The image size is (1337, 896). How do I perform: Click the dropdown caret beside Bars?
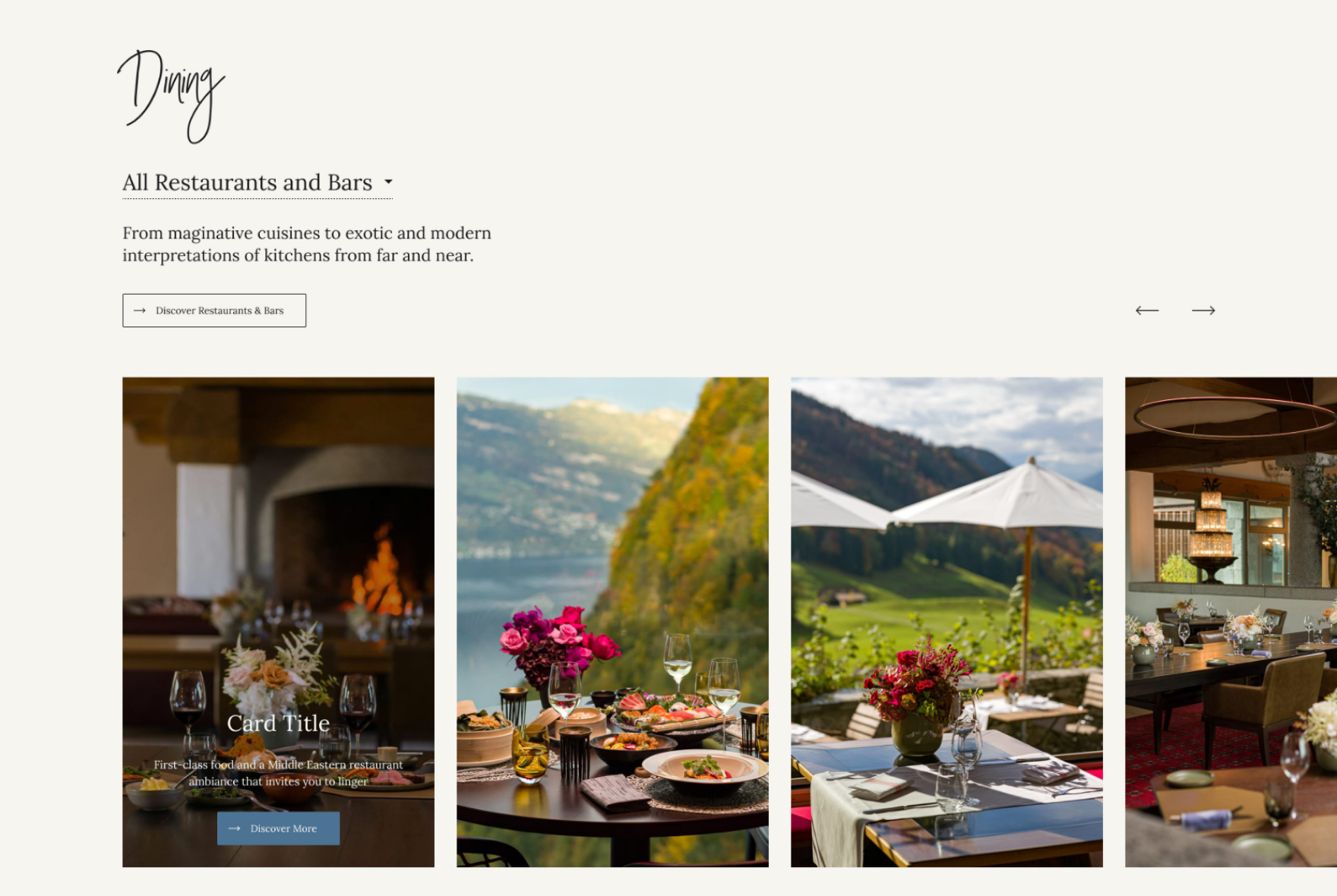388,182
